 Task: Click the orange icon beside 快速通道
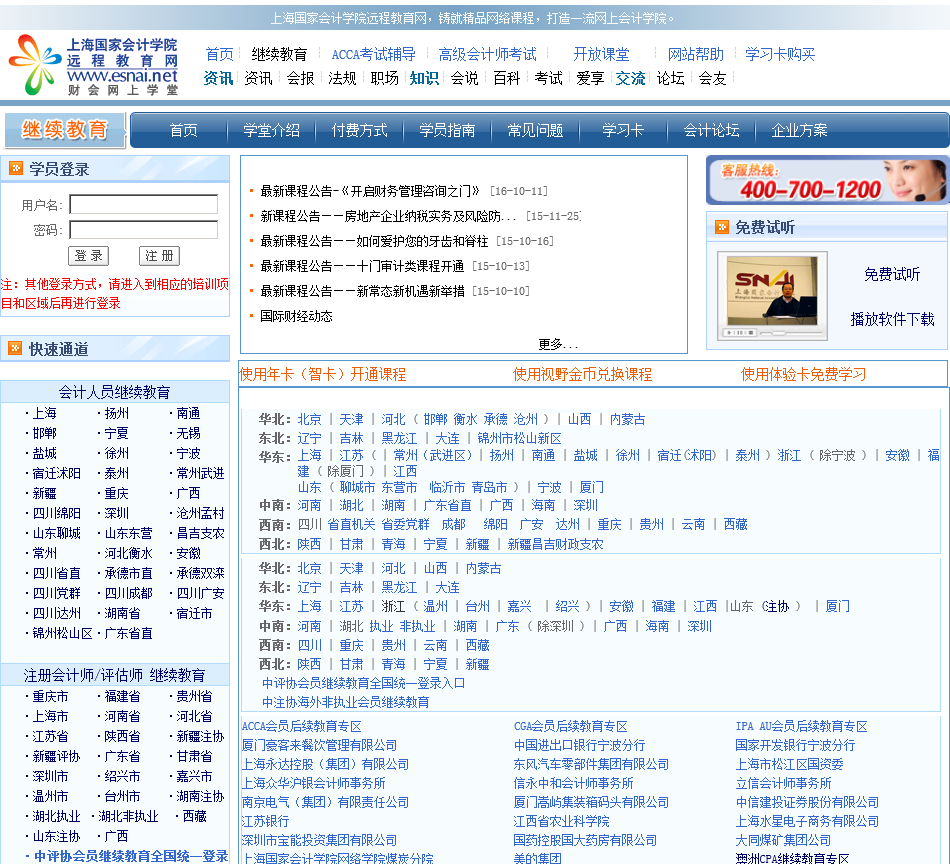click(x=15, y=348)
